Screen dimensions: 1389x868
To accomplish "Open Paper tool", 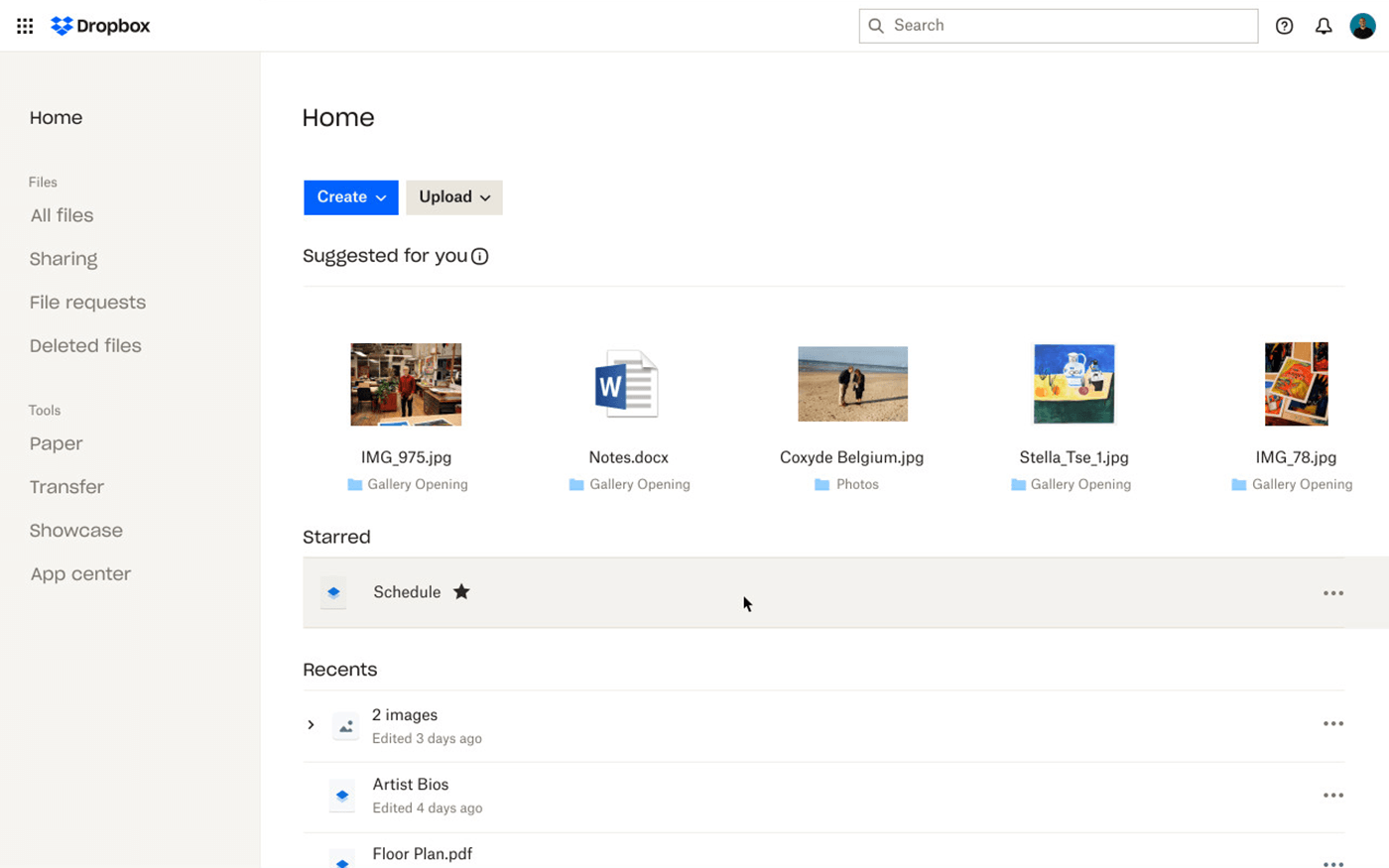I will coord(56,443).
